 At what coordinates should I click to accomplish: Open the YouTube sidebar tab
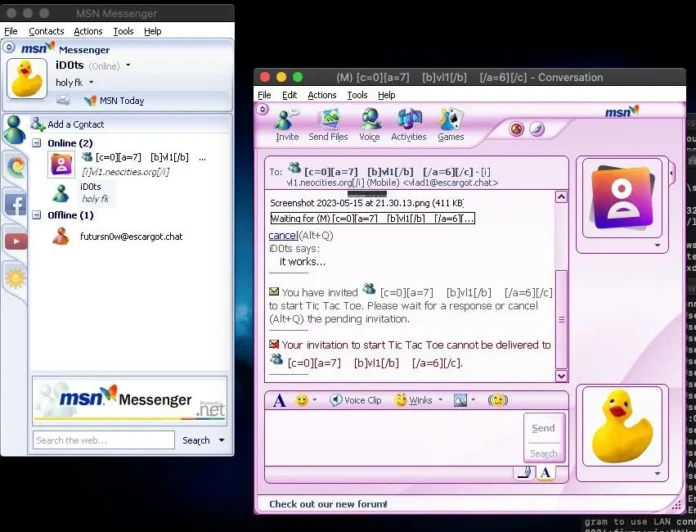click(x=16, y=241)
